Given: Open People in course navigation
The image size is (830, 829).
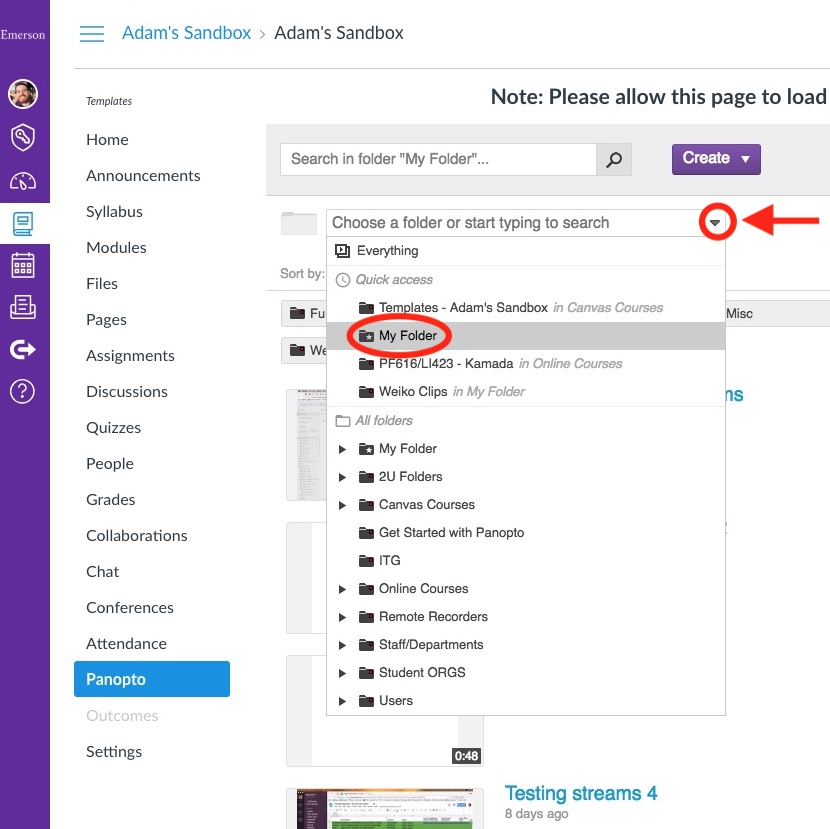Looking at the screenshot, I should (110, 464).
